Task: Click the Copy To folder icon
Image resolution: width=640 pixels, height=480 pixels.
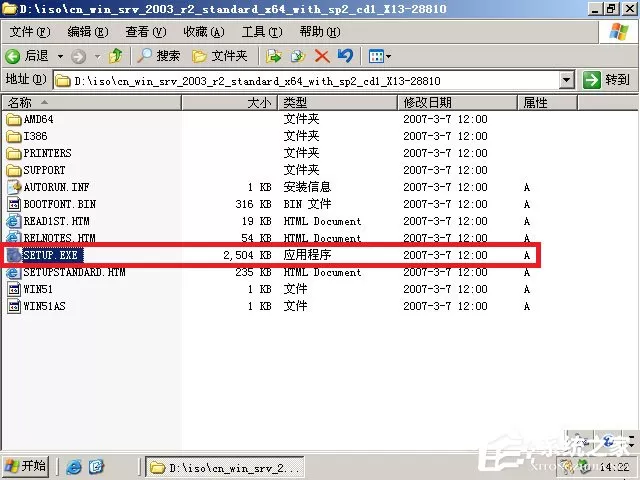Action: [298, 56]
